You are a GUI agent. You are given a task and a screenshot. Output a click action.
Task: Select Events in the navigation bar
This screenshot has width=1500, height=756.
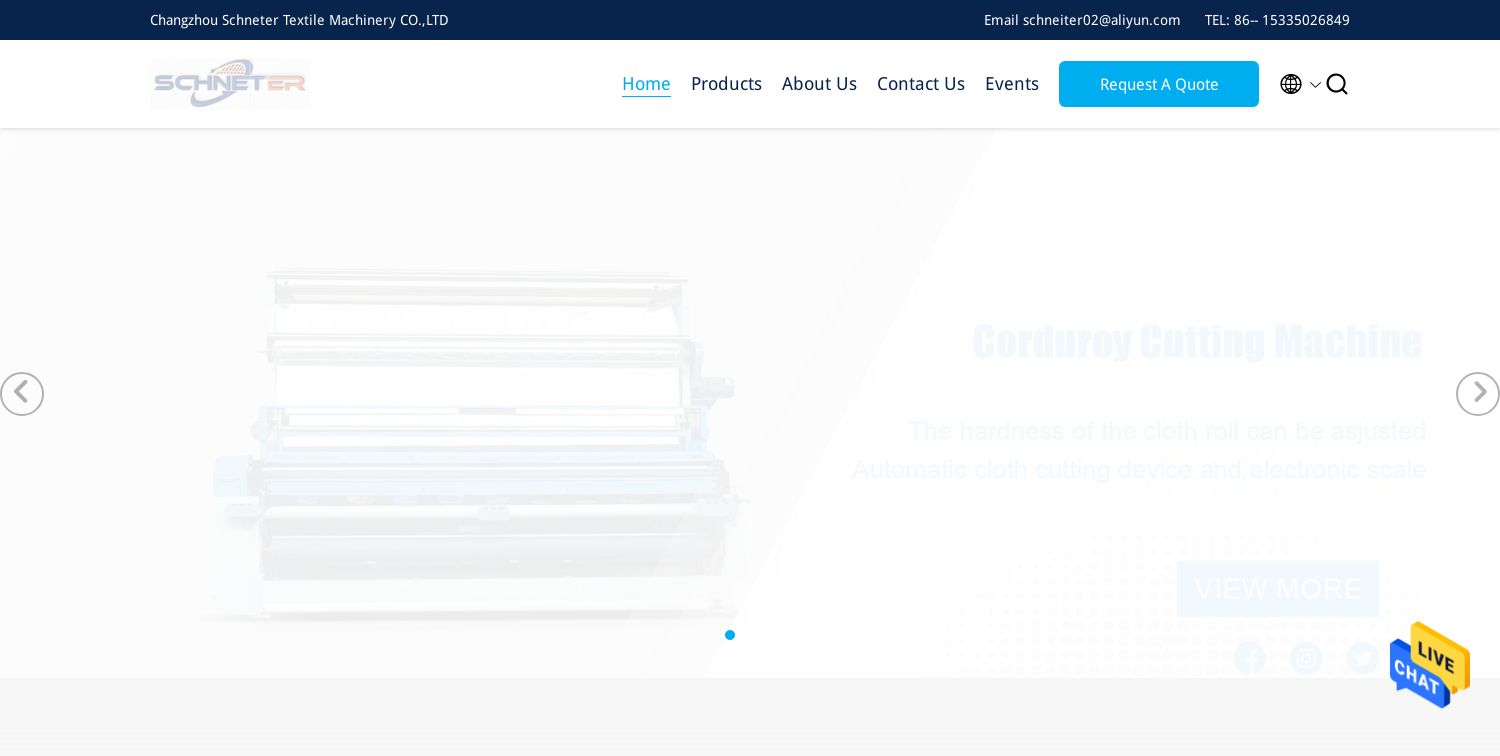pyautogui.click(x=1011, y=84)
